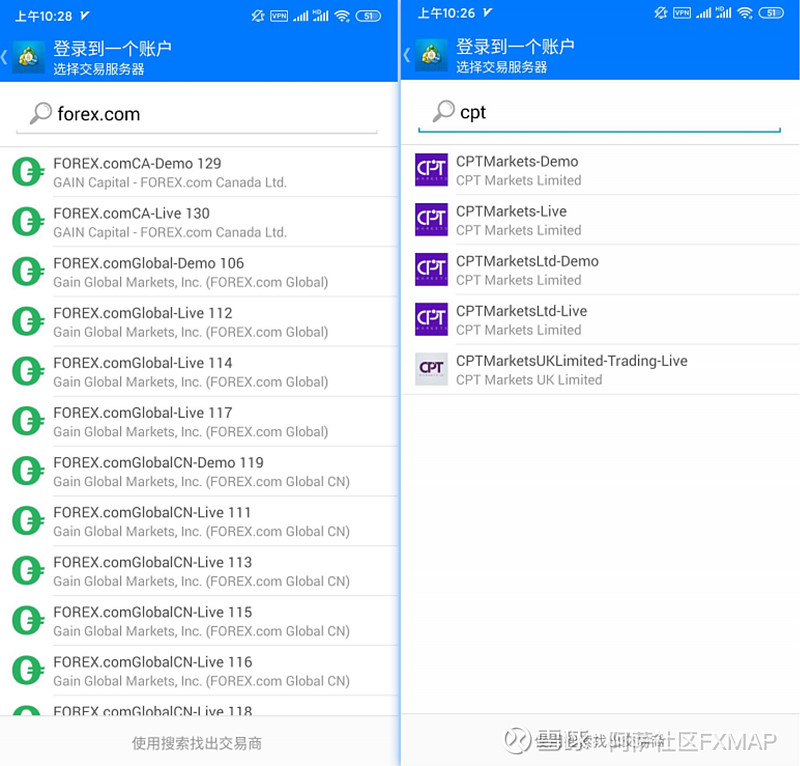Tap green logo of FOREX.comGlobalCN-Demo 119
Screen dimensions: 800x766
28,471
